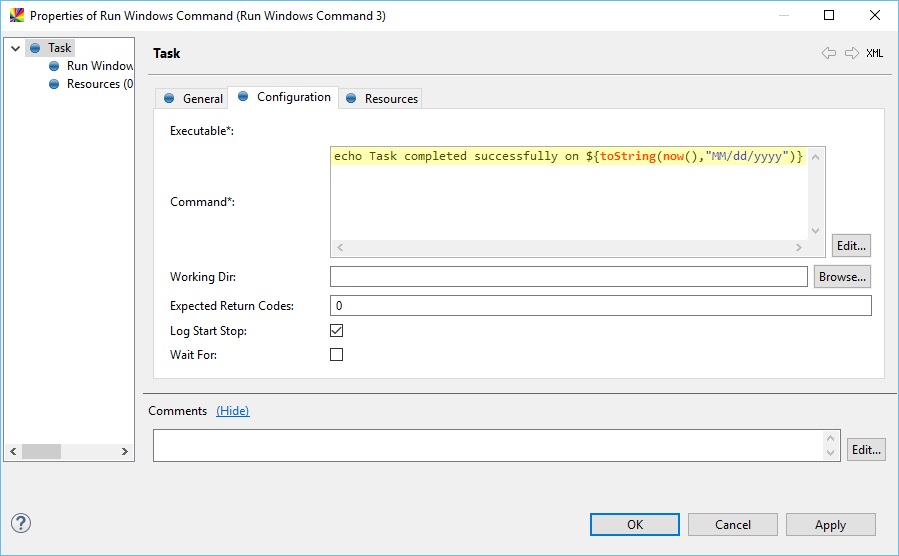Open the XML view icon
Screen dimensions: 899x556
[x=874, y=53]
